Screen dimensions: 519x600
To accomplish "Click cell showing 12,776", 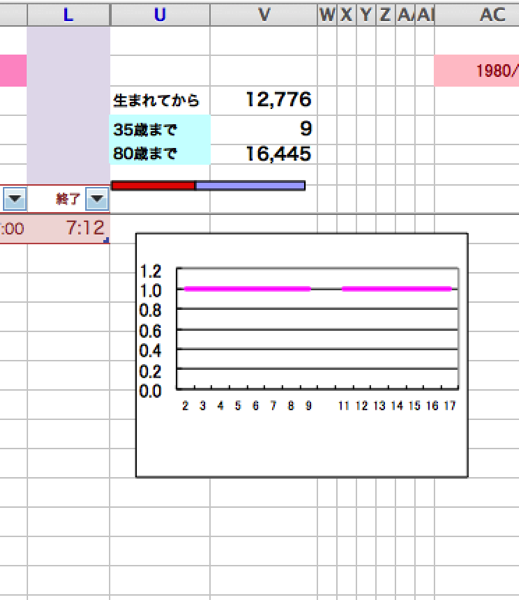I will pyautogui.click(x=264, y=100).
